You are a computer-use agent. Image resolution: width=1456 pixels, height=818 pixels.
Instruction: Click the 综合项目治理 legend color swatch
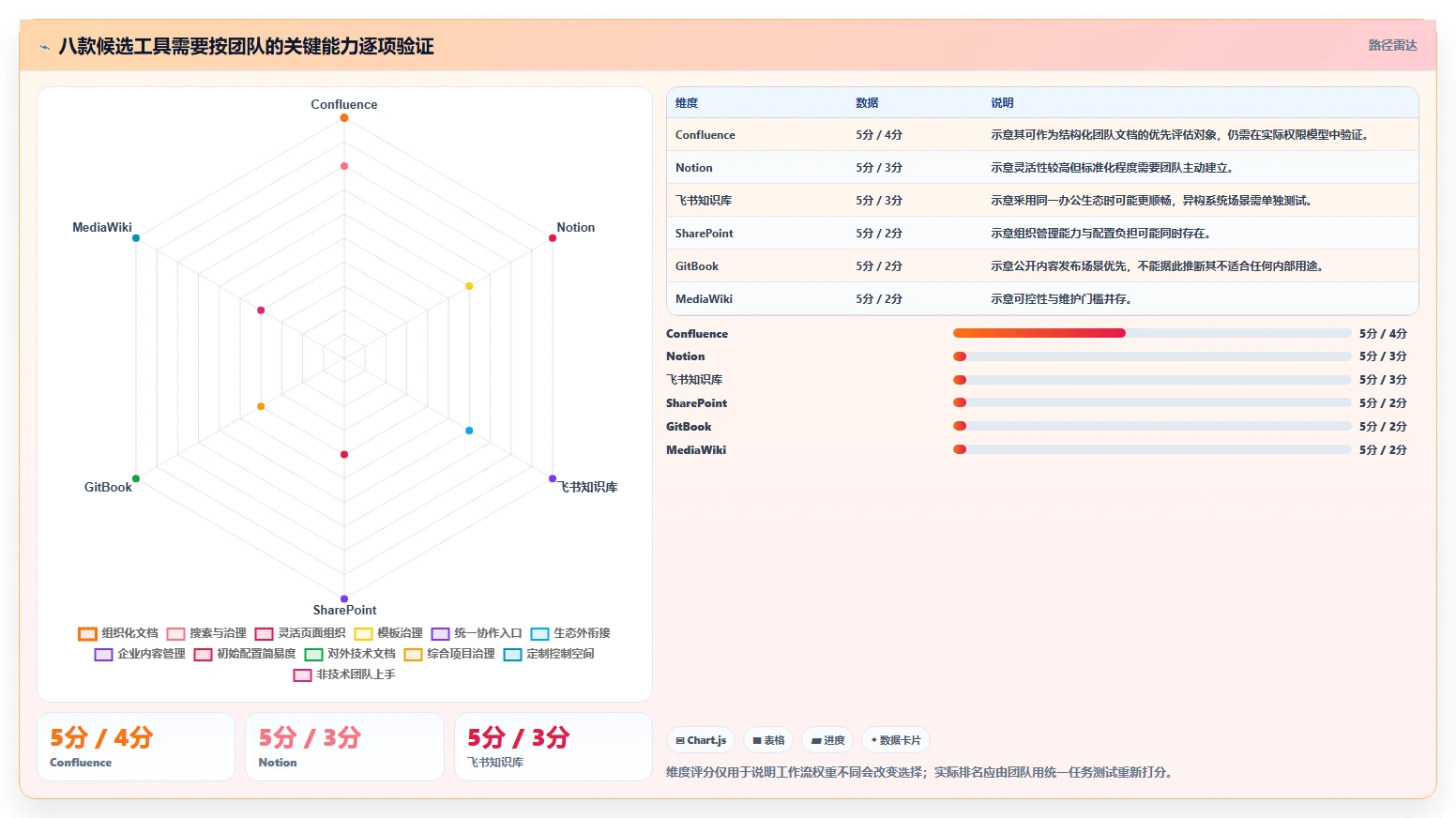[x=413, y=655]
